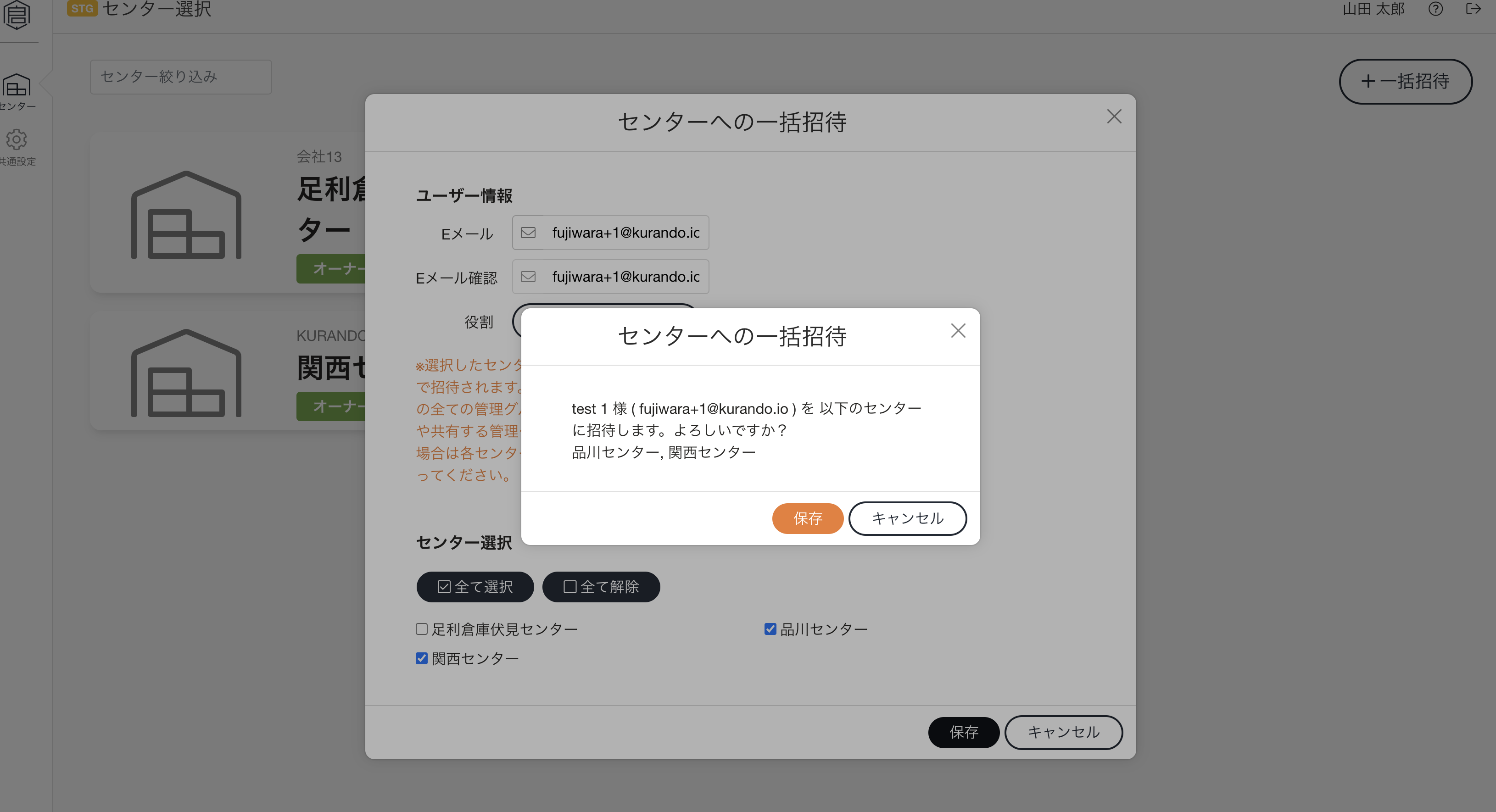The width and height of the screenshot is (1496, 812).
Task: Uncheck 品川センター checkbox
Action: [x=770, y=629]
